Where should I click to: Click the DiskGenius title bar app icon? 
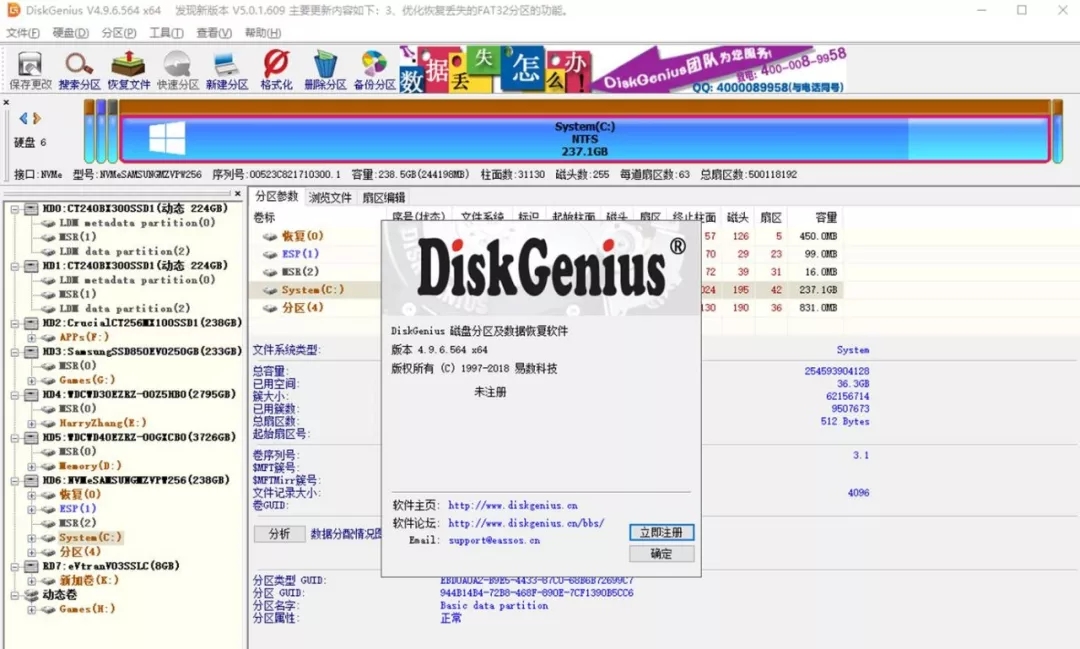coord(13,10)
